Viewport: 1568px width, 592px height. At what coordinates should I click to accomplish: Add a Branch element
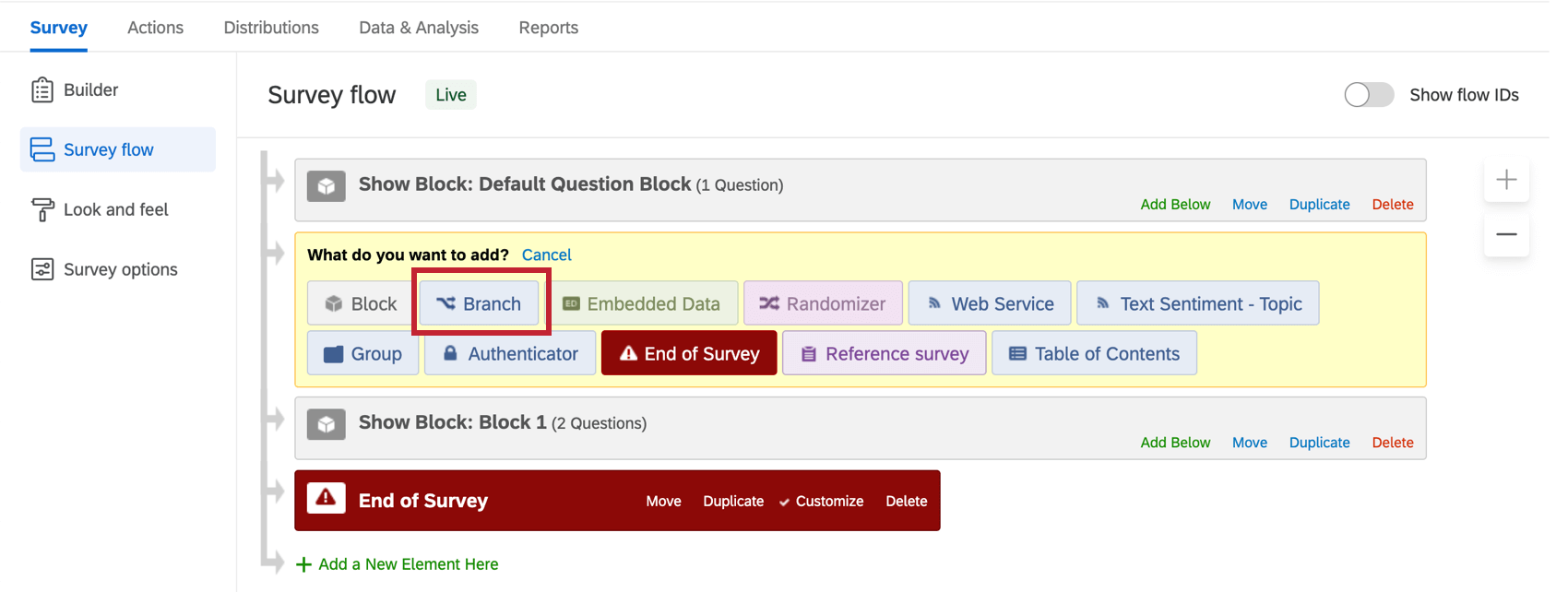[480, 303]
